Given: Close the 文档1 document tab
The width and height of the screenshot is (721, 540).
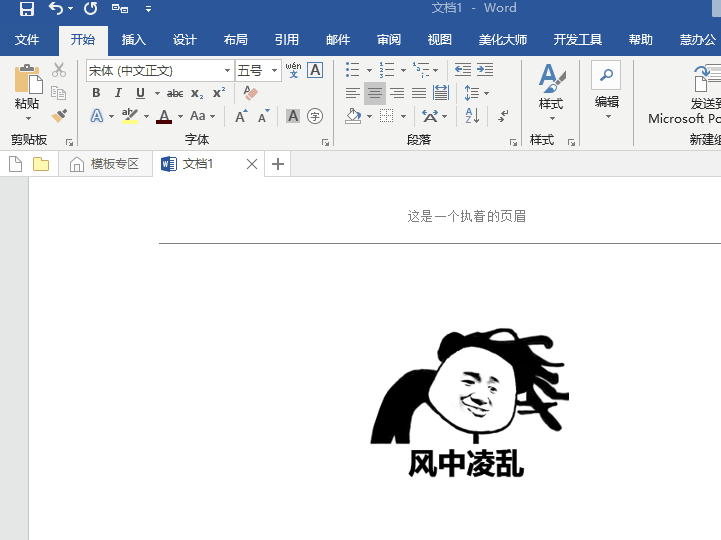Looking at the screenshot, I should point(252,164).
